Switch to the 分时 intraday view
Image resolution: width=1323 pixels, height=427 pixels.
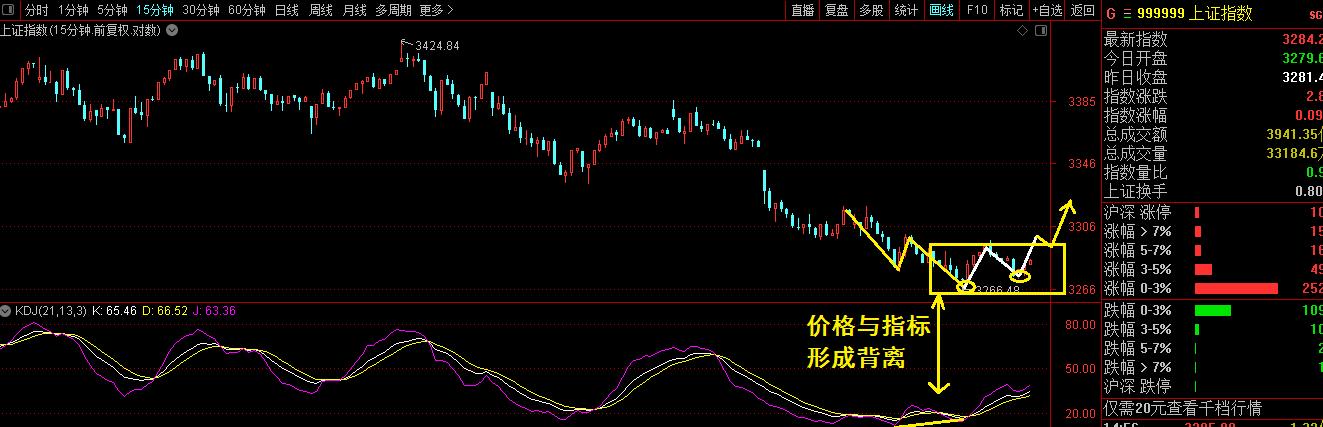tap(36, 10)
